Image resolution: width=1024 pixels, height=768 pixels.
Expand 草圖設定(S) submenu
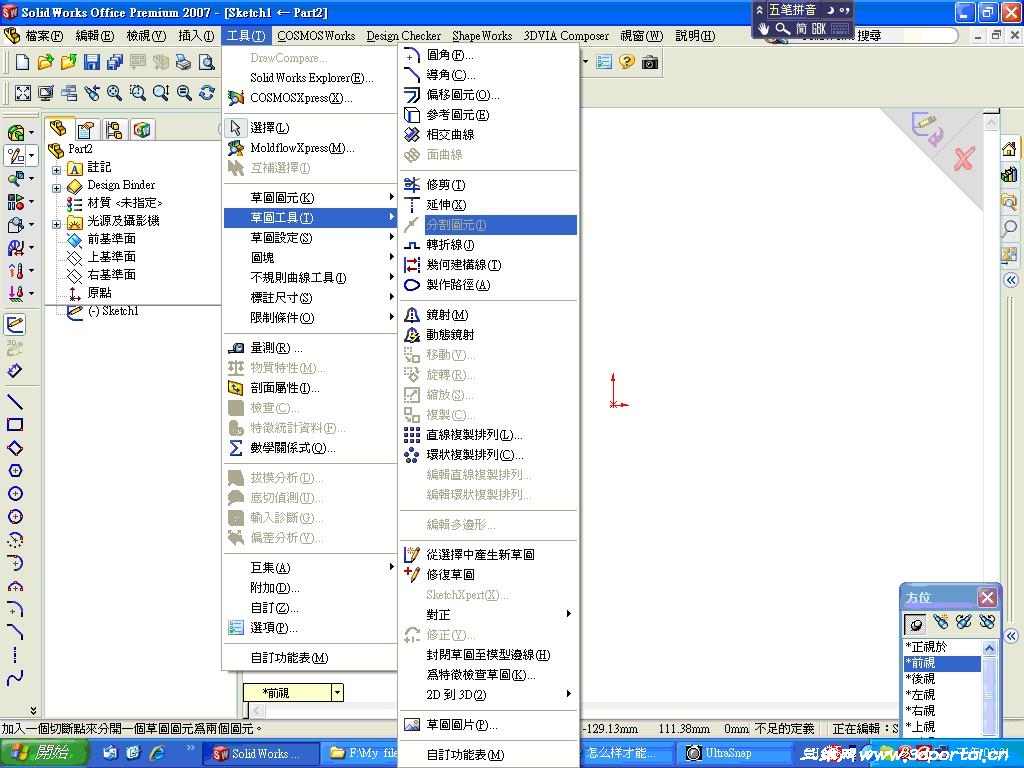click(x=310, y=238)
